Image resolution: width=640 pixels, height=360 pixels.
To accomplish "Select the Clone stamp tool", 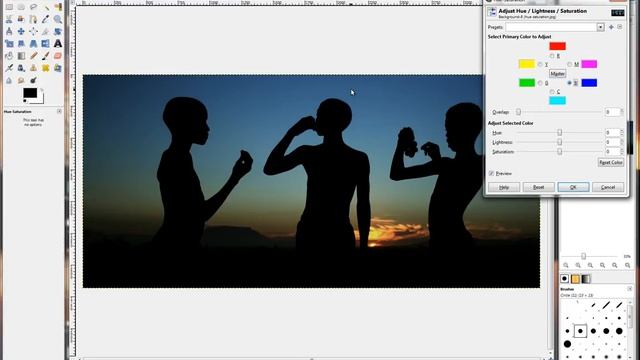I will tap(33, 68).
